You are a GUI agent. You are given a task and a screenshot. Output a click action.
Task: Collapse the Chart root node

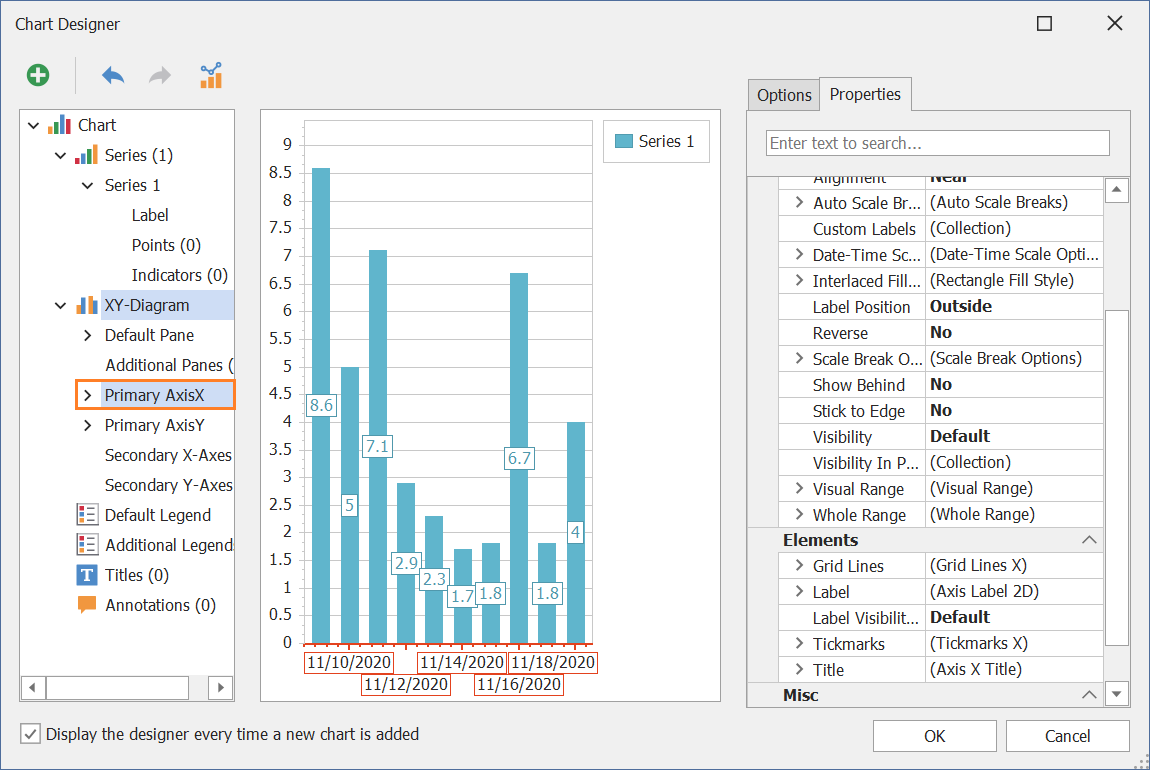pyautogui.click(x=33, y=125)
